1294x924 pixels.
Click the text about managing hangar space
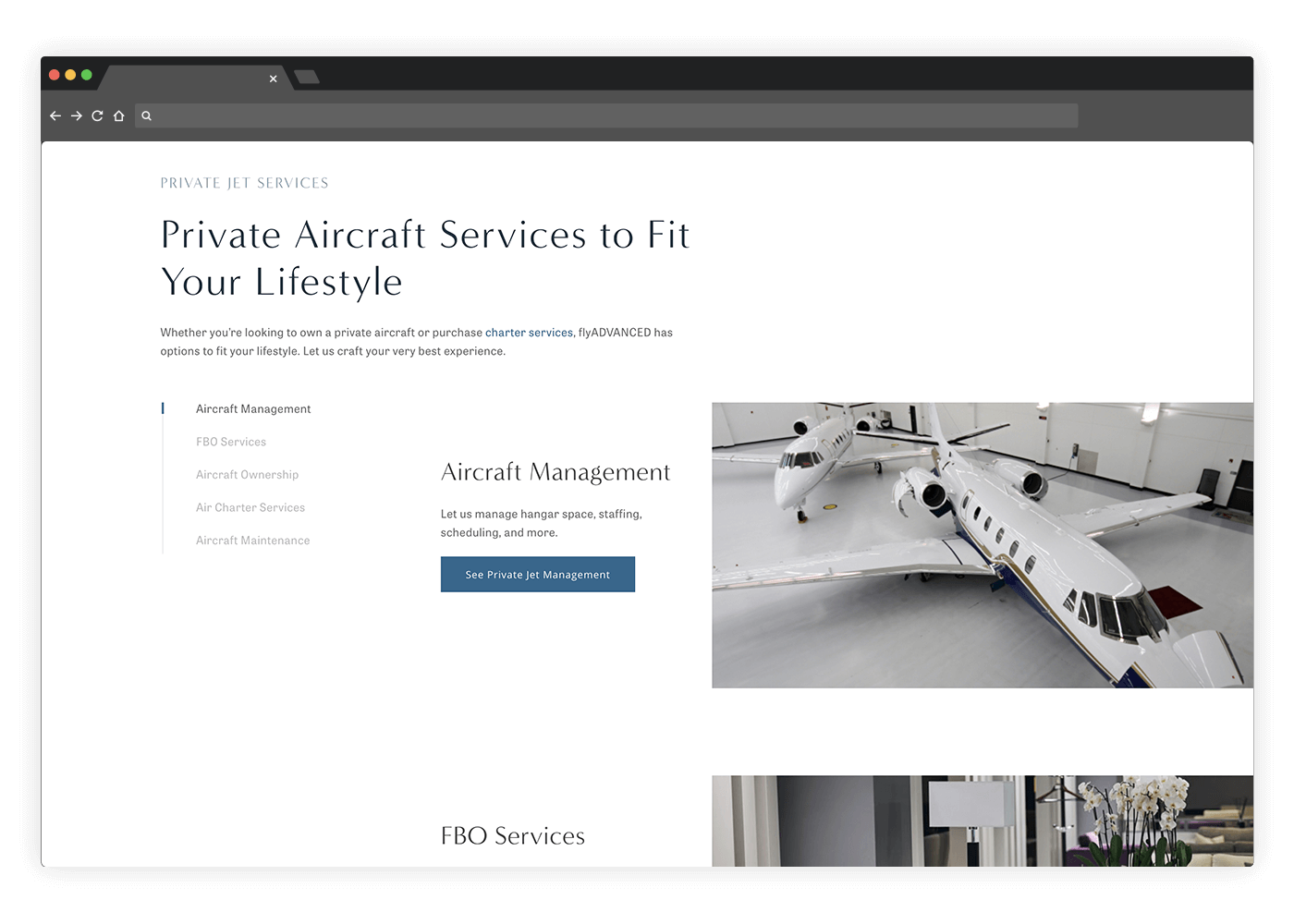click(x=541, y=523)
